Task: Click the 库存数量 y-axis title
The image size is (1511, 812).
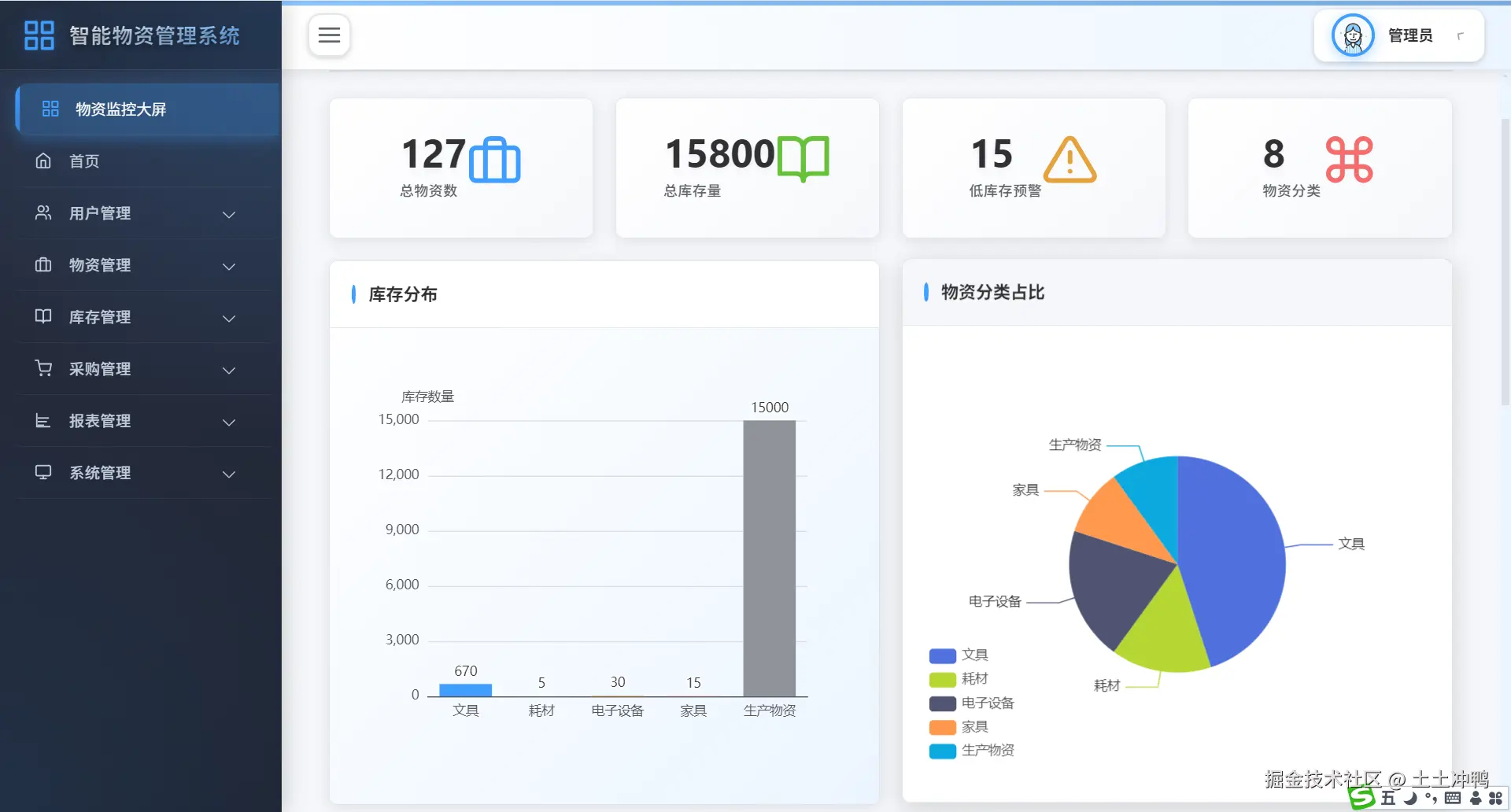Action: [428, 397]
